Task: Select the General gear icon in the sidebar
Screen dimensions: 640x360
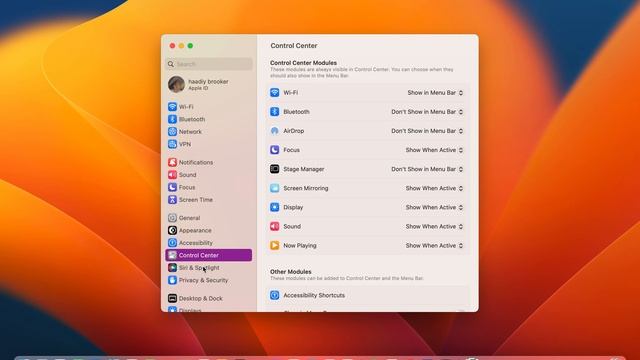Action: (x=172, y=218)
